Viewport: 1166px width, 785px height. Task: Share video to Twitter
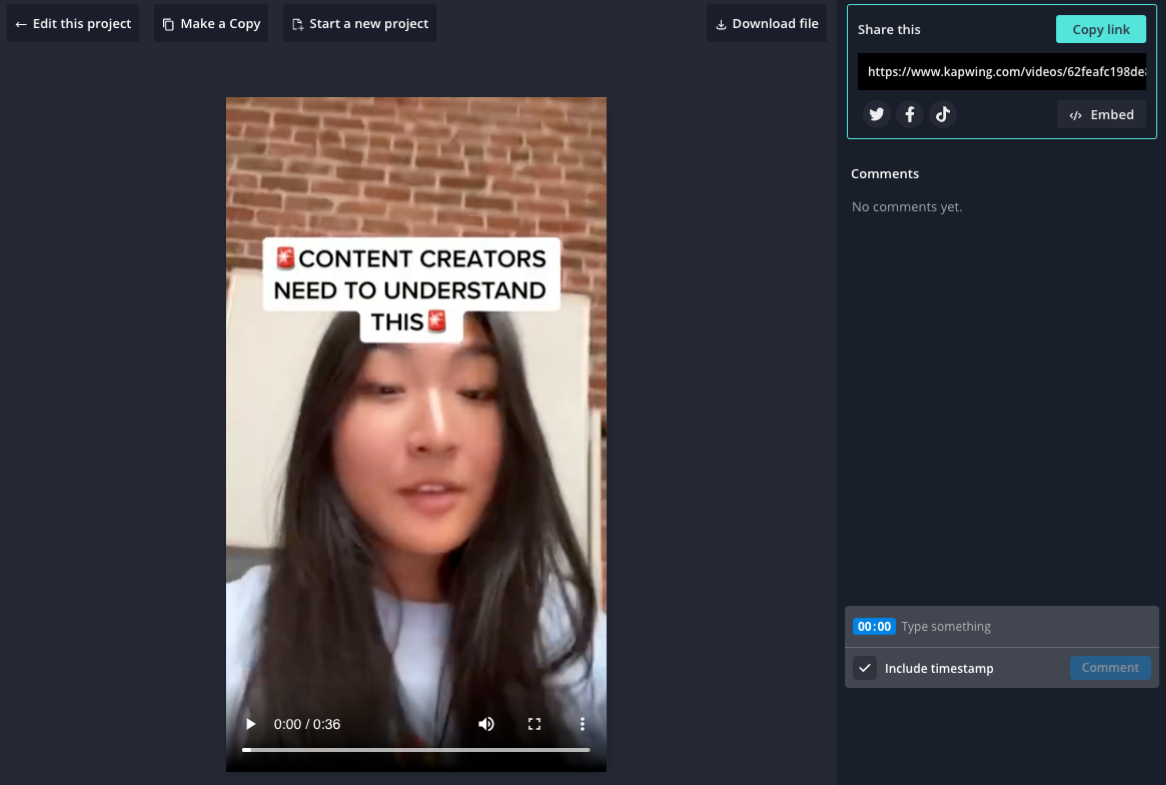click(x=877, y=115)
